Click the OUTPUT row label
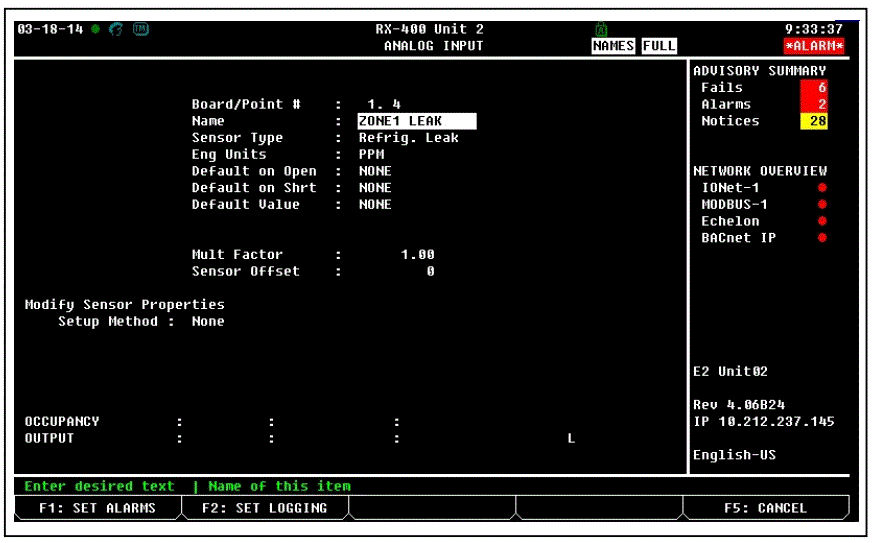The image size is (874, 543). [49, 439]
